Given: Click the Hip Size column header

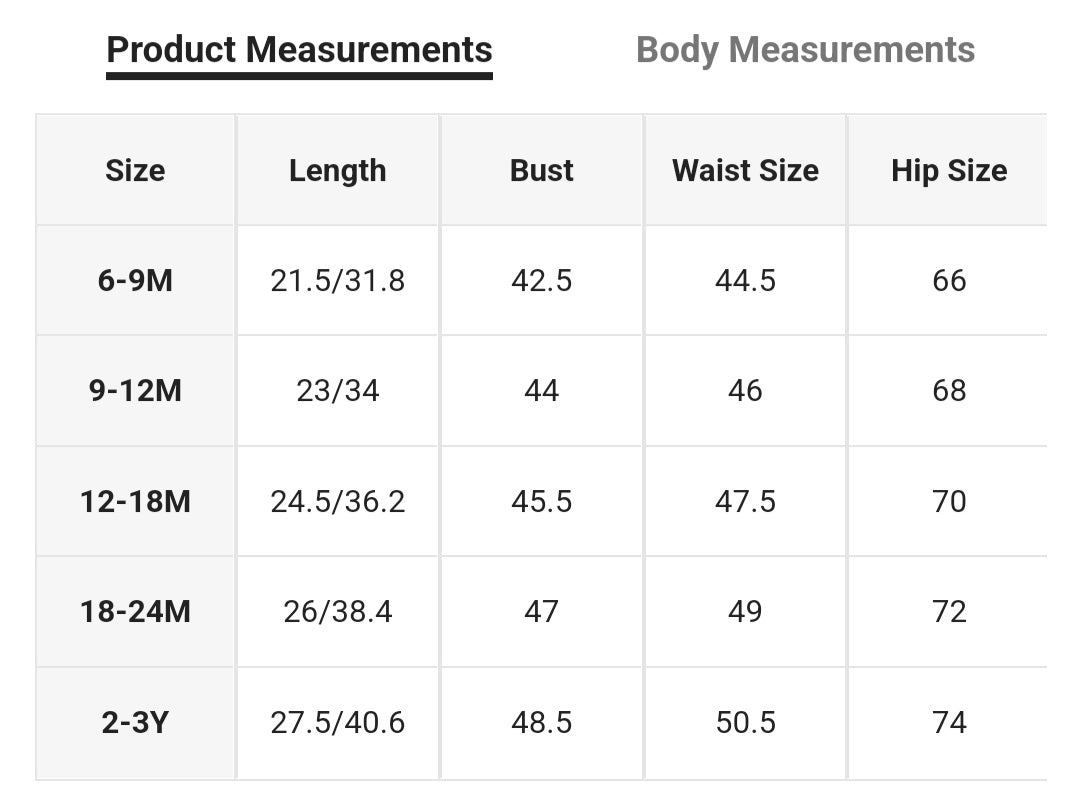Looking at the screenshot, I should tap(948, 171).
